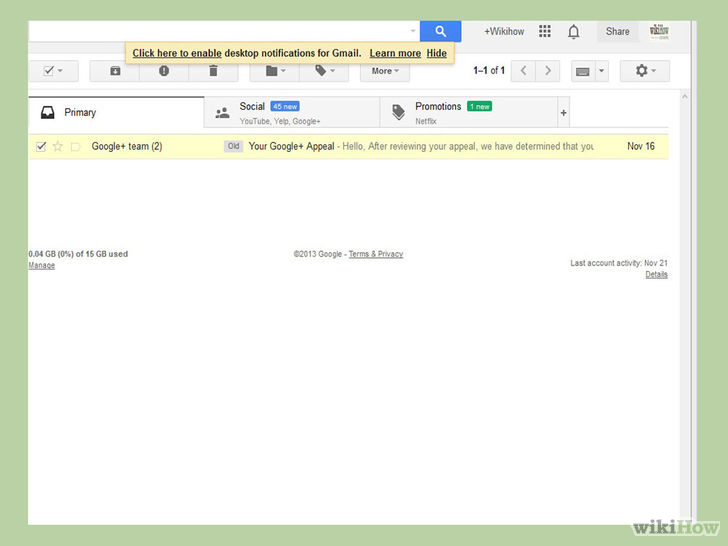Open the input tools dropdown arrow
728x546 pixels.
(601, 71)
